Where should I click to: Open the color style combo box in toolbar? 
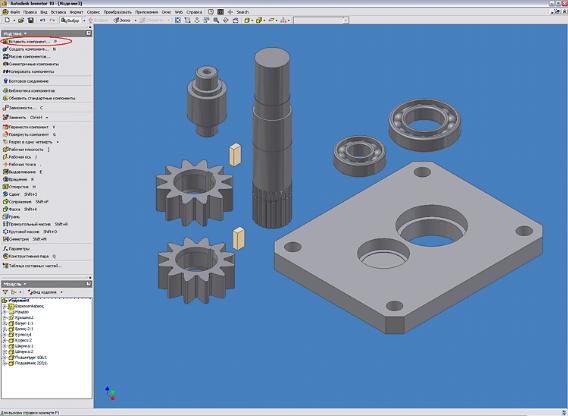pos(321,20)
